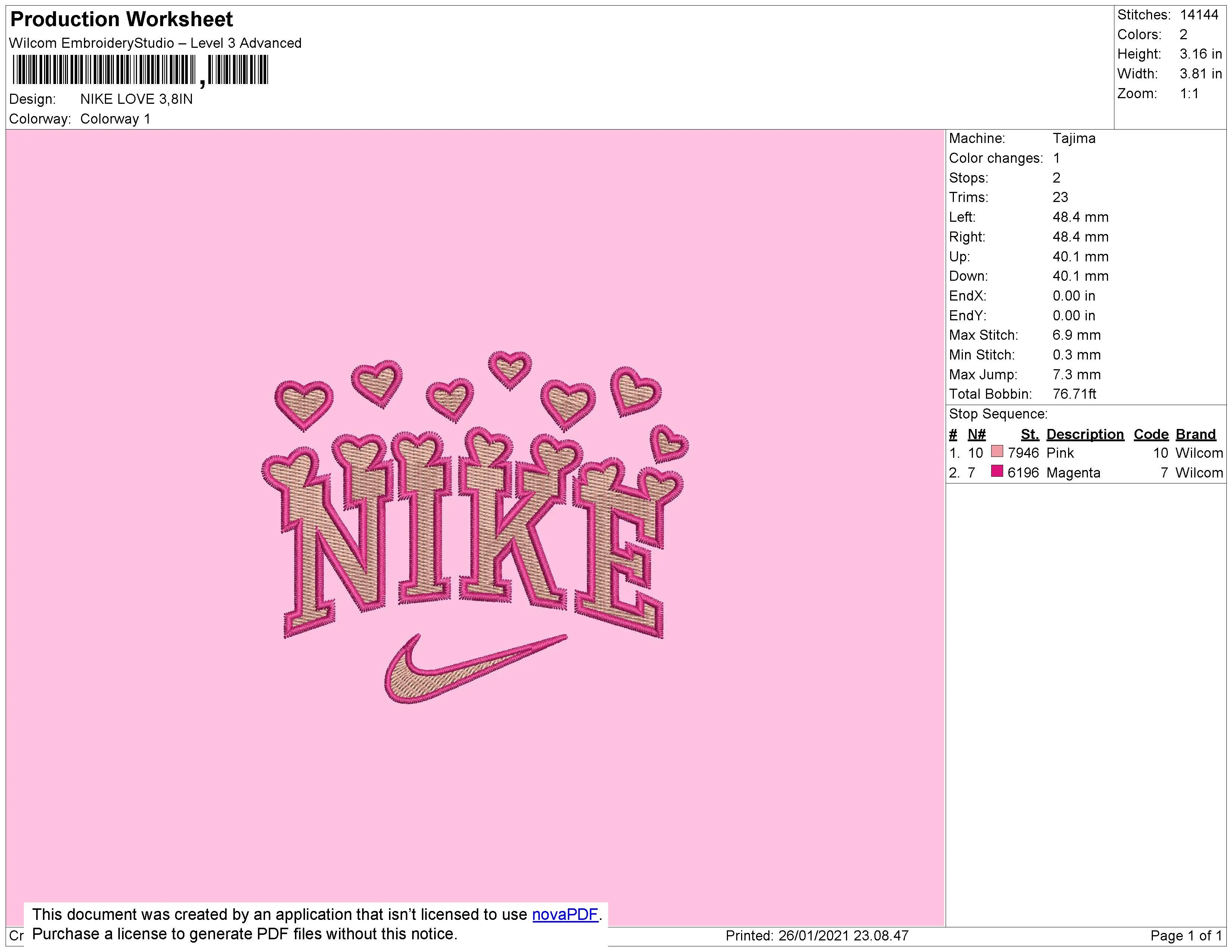Select the Max Jump value 7.3 mm
This screenshot has width=1232, height=952.
tap(1076, 374)
